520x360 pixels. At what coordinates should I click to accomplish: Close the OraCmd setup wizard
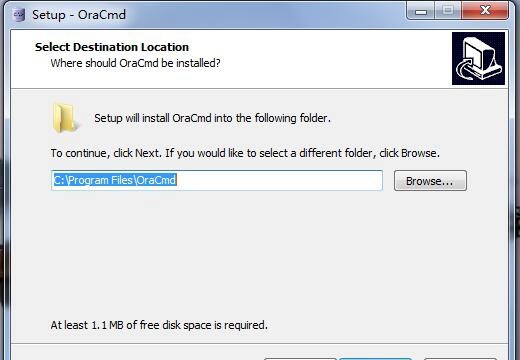(485, 11)
